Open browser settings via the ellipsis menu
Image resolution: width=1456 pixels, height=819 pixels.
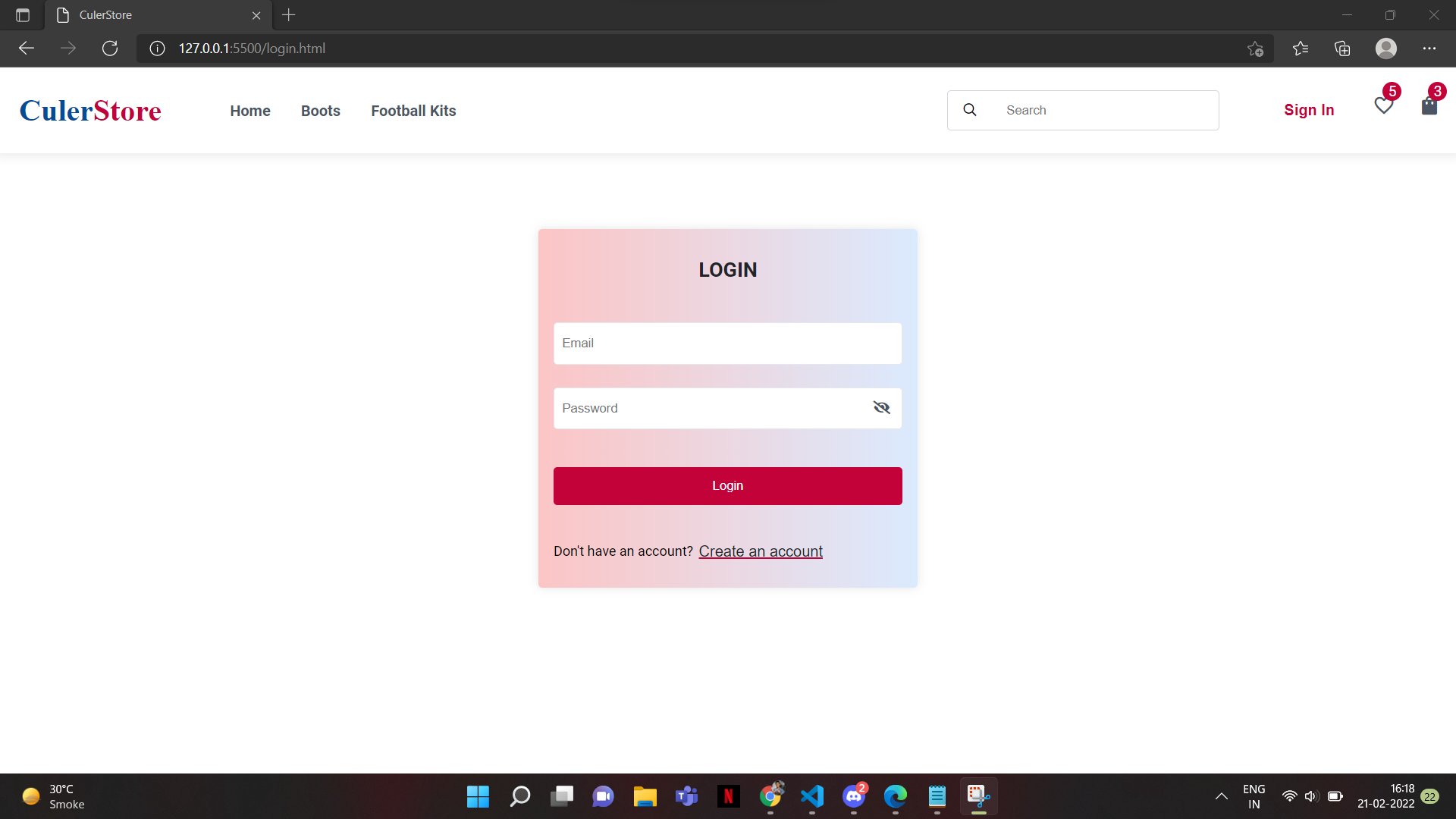[1430, 48]
